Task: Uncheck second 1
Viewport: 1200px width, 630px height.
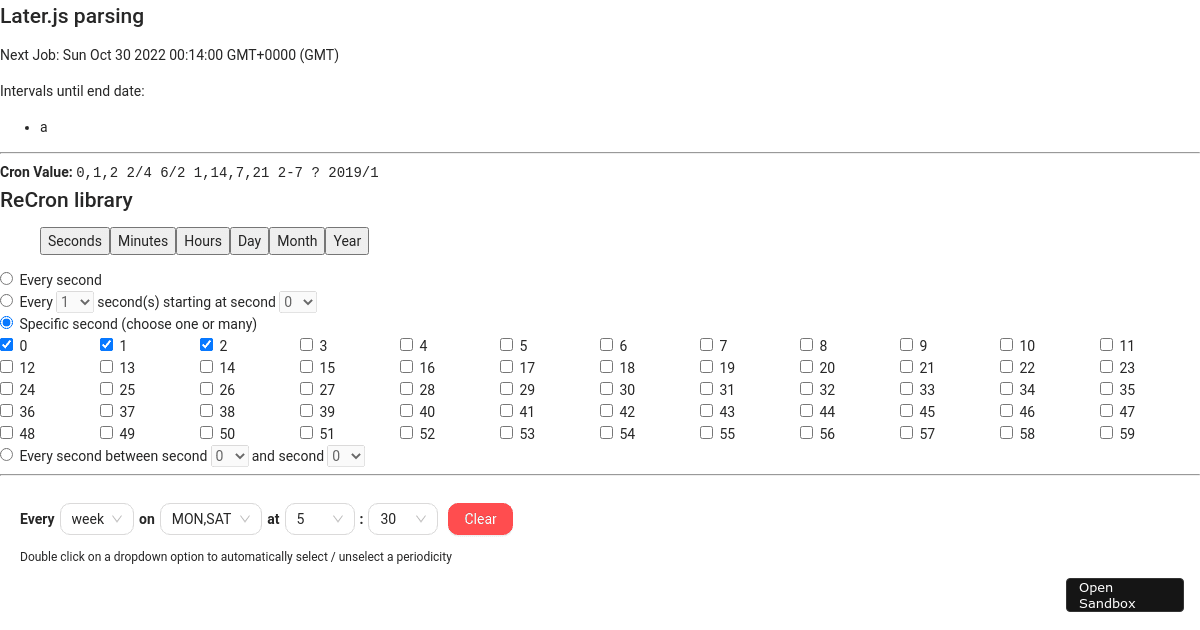Action: pyautogui.click(x=106, y=344)
